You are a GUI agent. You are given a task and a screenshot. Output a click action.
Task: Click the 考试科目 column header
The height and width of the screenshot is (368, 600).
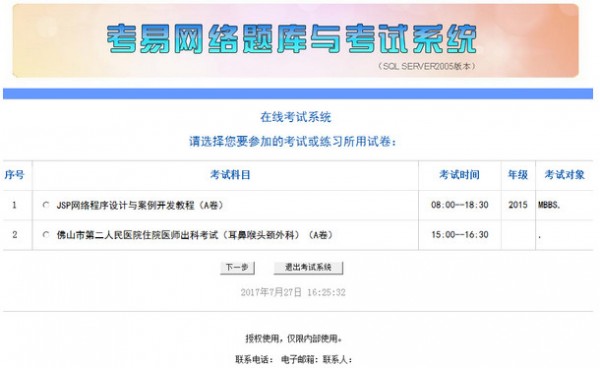230,175
